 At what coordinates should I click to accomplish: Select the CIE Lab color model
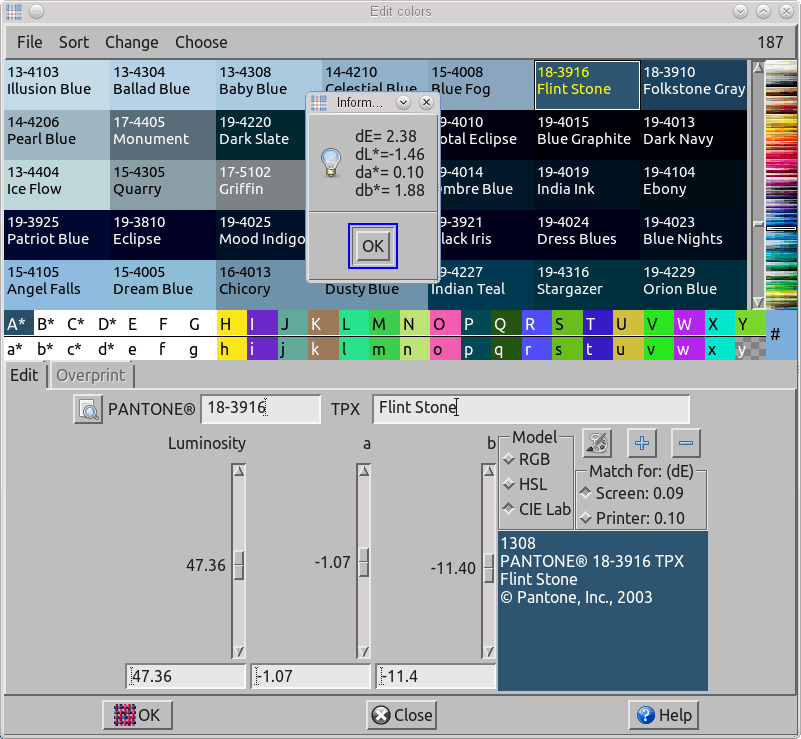tap(536, 509)
